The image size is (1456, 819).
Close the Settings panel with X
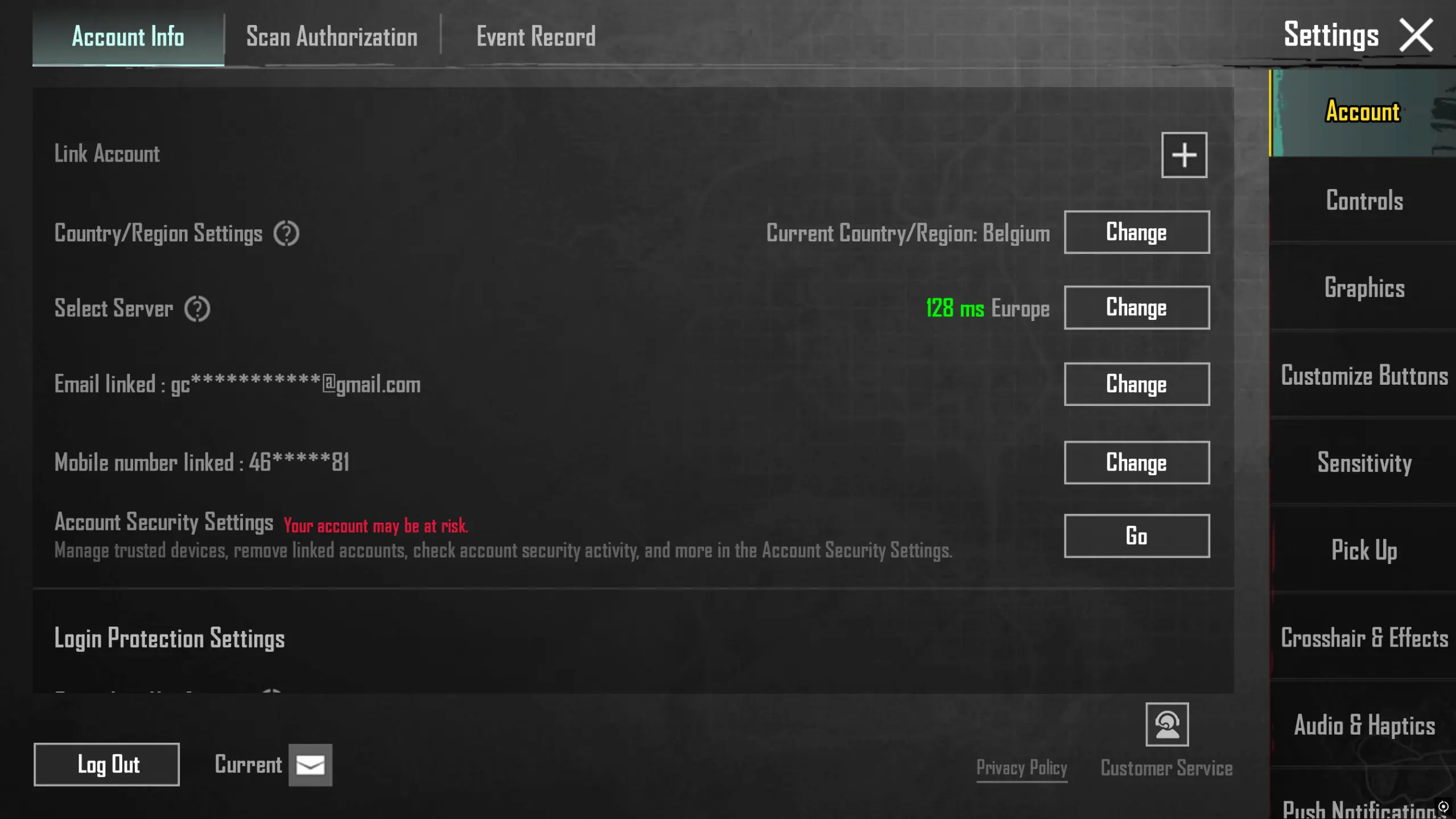click(1416, 35)
